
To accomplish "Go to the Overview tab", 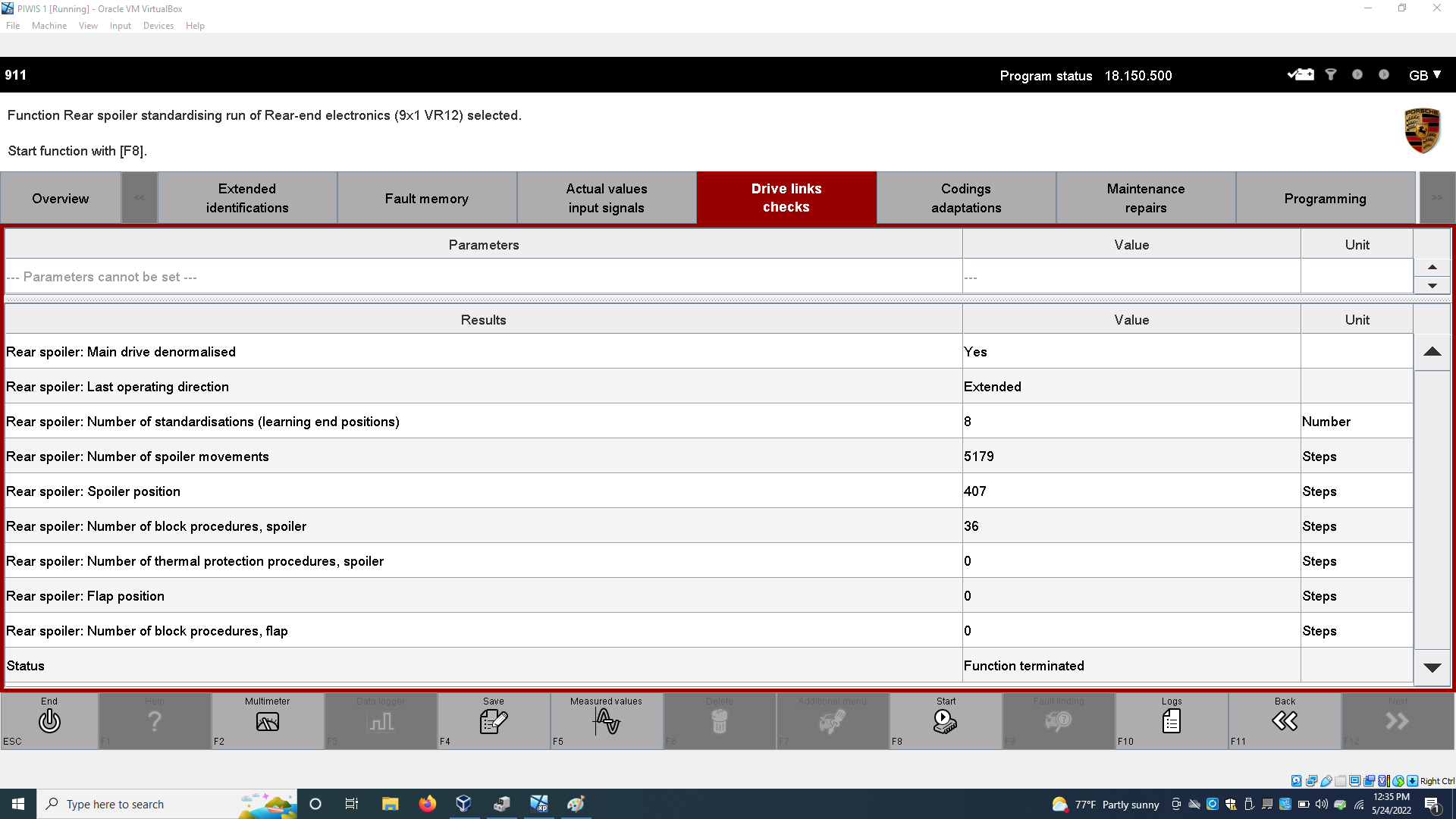I will point(61,198).
